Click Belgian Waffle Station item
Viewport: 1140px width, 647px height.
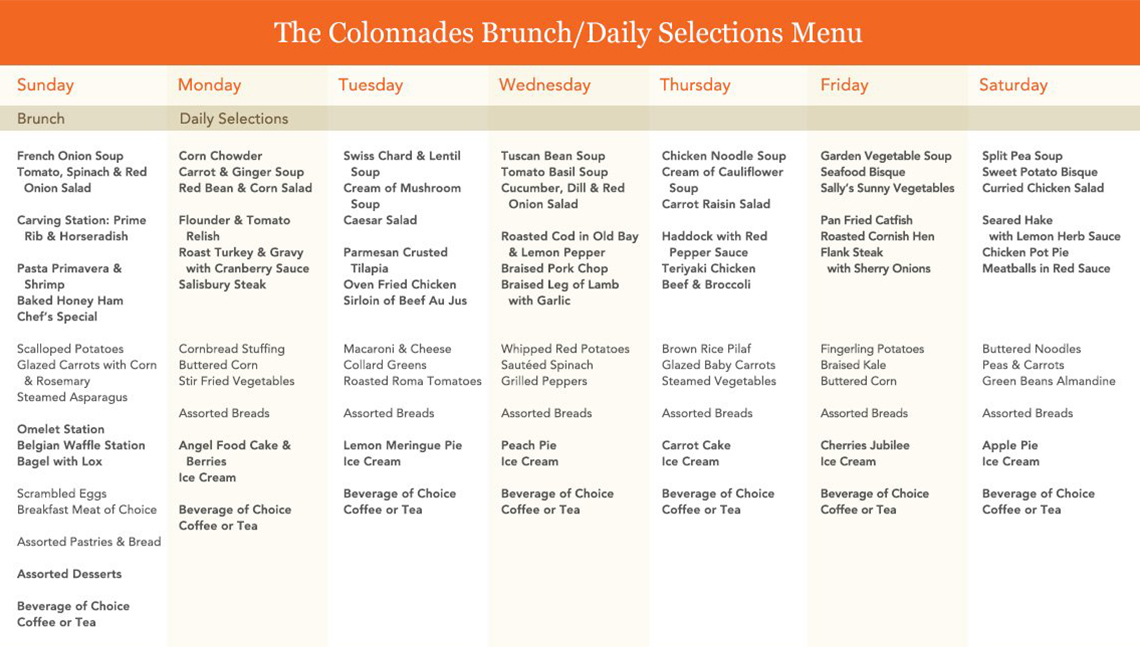[81, 445]
